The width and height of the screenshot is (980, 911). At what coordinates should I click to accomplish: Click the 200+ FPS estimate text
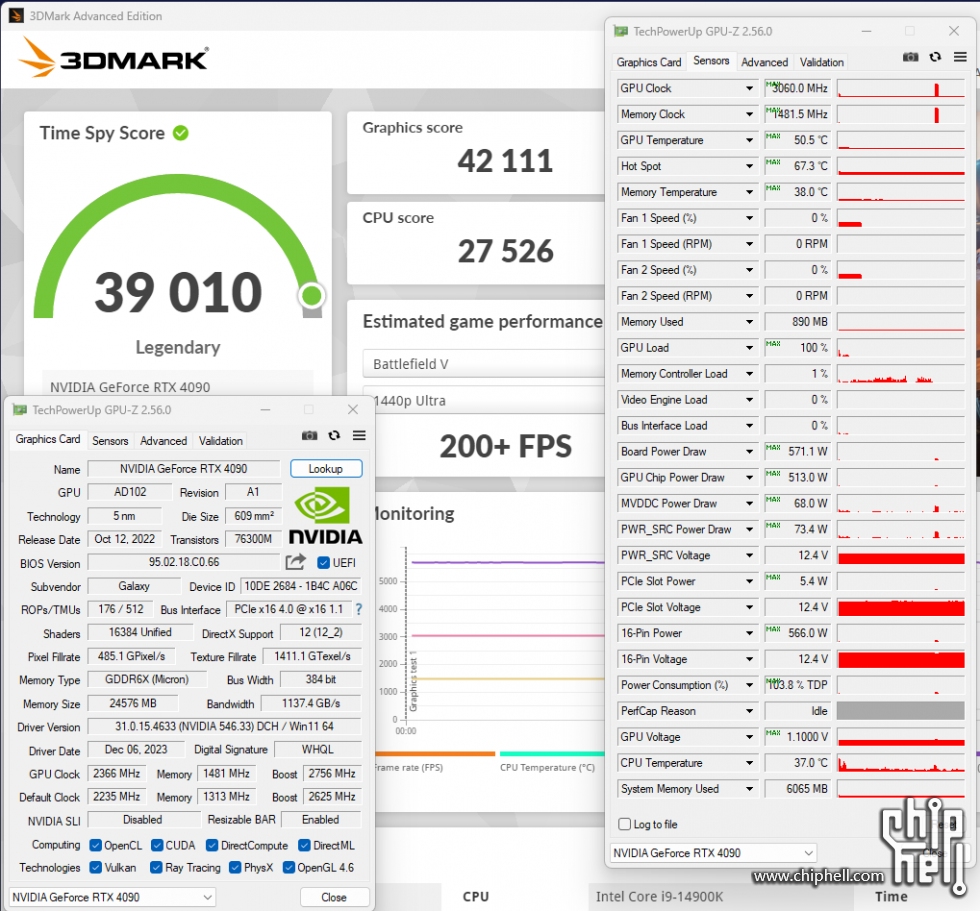point(505,446)
